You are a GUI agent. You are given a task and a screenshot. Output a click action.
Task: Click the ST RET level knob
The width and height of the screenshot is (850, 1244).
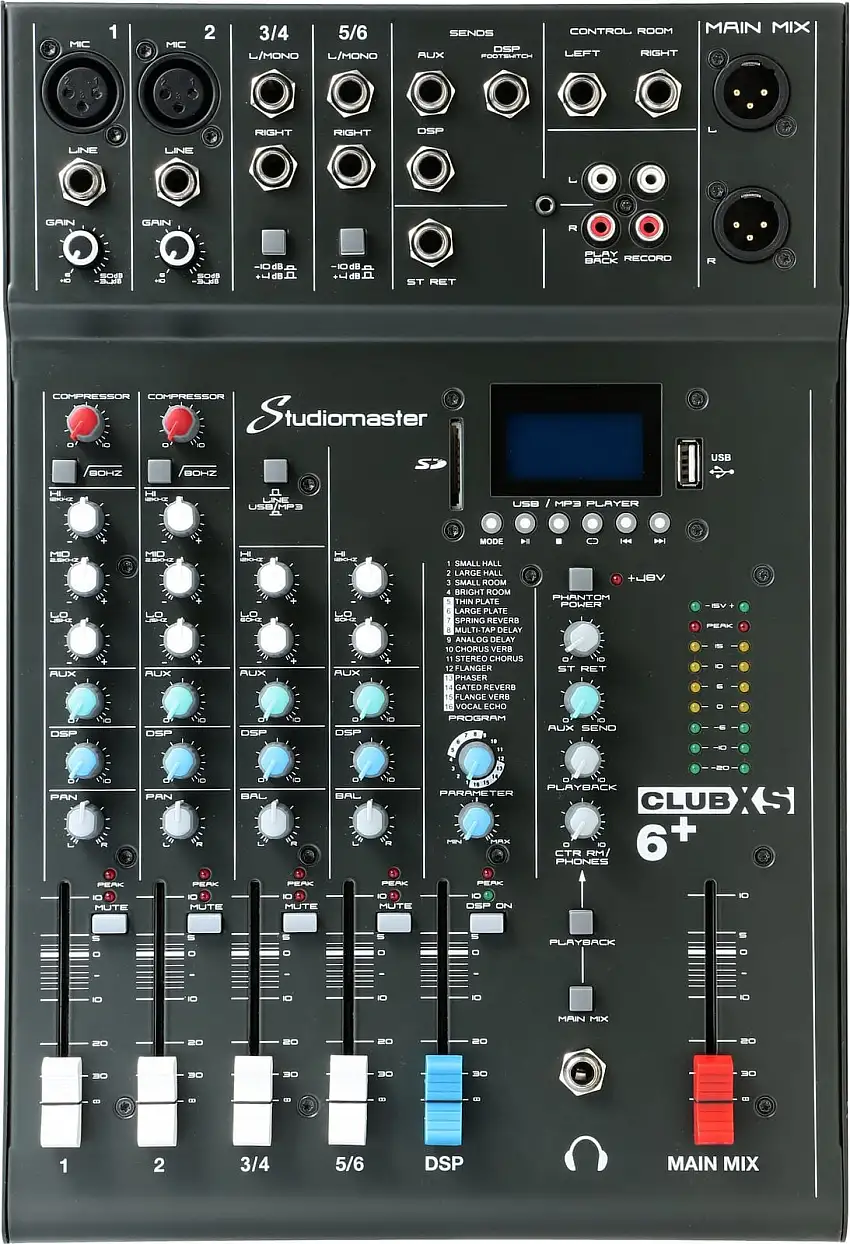(x=581, y=638)
